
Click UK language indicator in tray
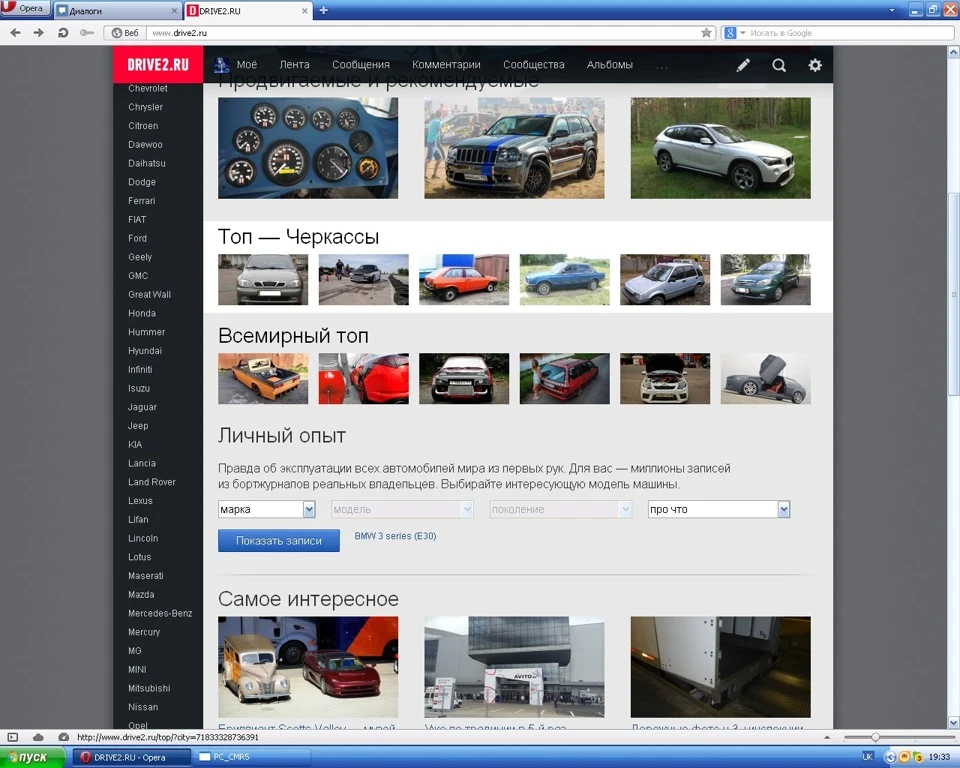(868, 757)
